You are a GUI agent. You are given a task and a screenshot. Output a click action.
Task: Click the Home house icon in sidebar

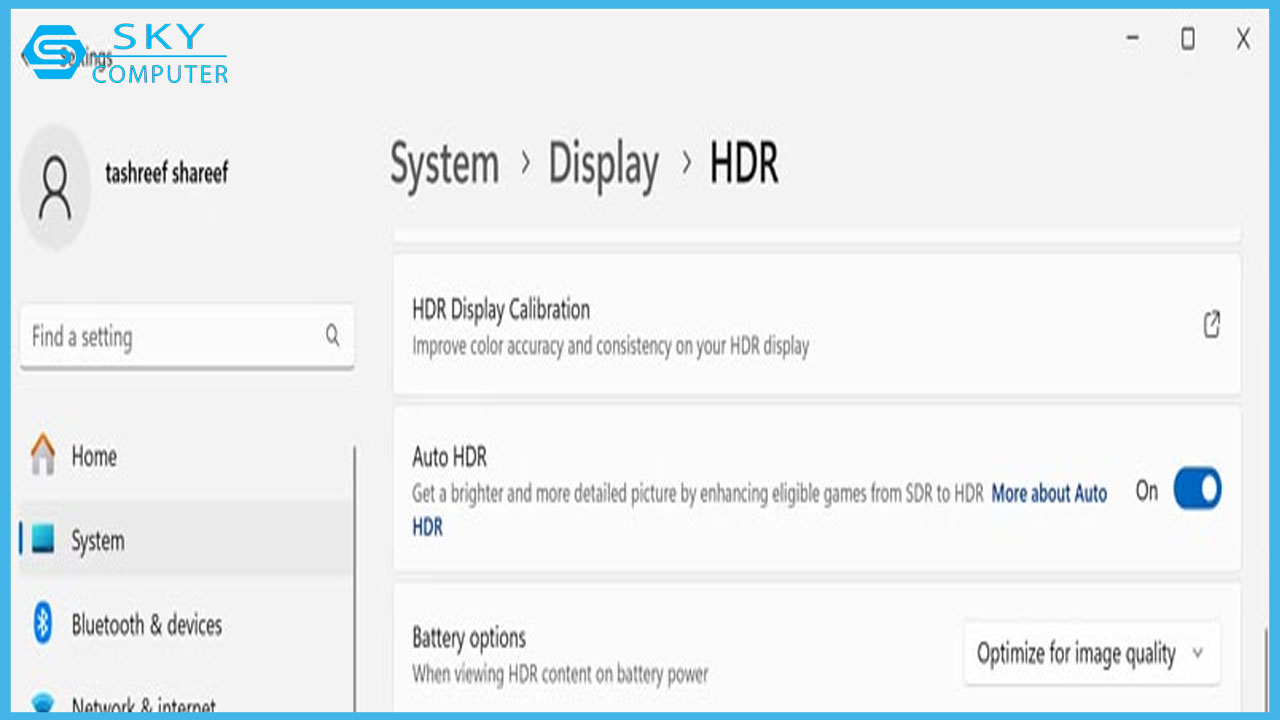(43, 455)
